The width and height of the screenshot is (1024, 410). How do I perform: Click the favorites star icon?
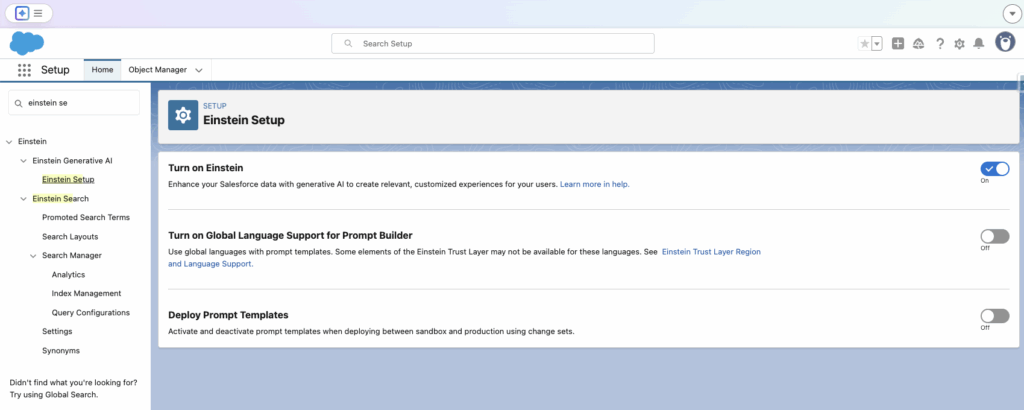point(865,44)
